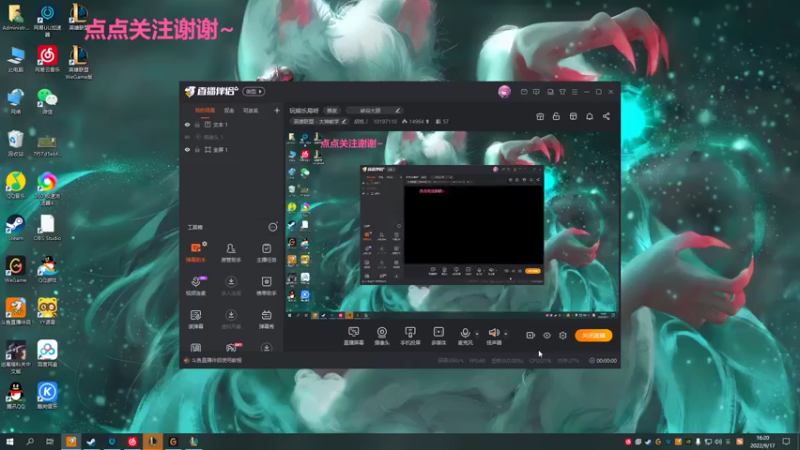The width and height of the screenshot is (800, 450).
Task: Open the gear settings icon beside the live button
Action: tap(563, 335)
